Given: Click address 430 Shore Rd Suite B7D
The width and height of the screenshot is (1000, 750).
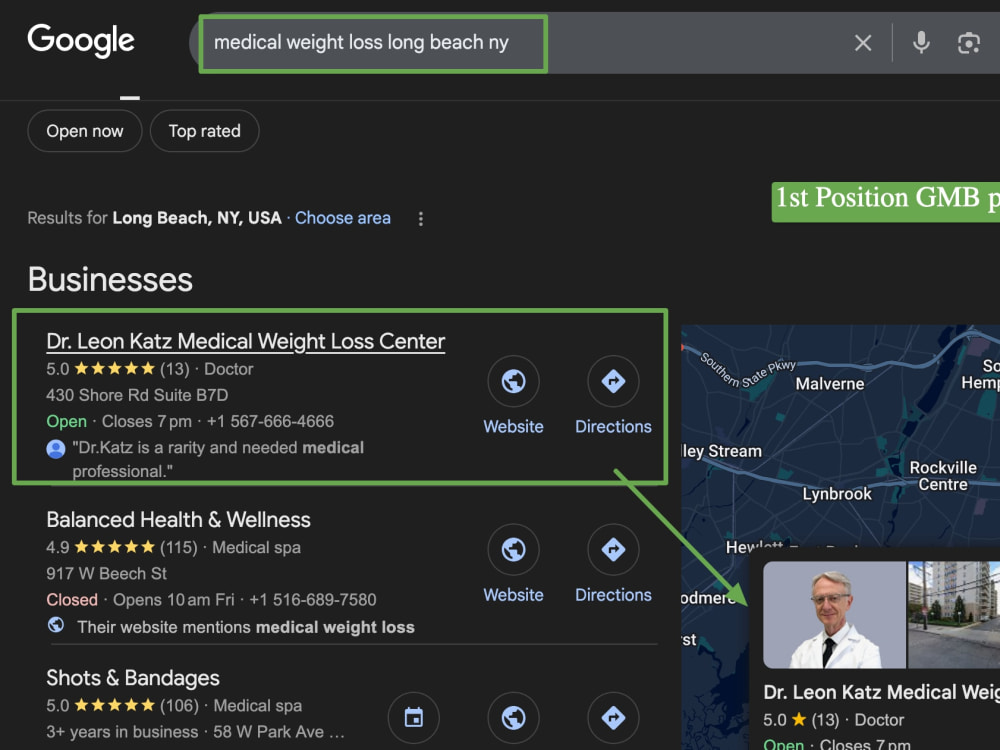Looking at the screenshot, I should click(137, 395).
